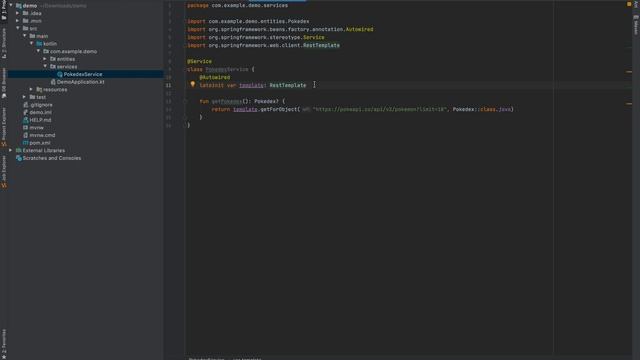Click import line for Pokedex entity
Viewport: 640px width, 360px height.
point(248,21)
